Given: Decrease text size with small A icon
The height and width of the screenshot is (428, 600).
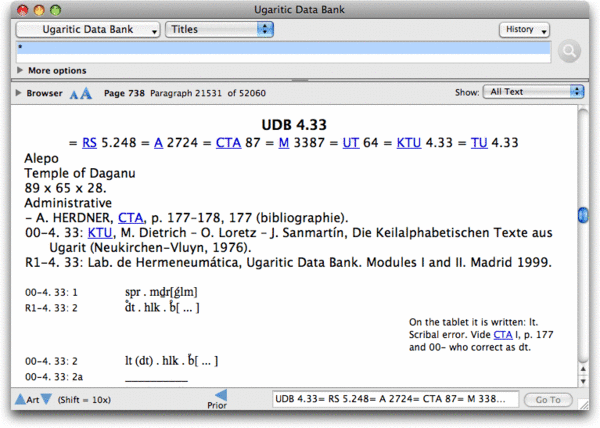Looking at the screenshot, I should tap(74, 94).
